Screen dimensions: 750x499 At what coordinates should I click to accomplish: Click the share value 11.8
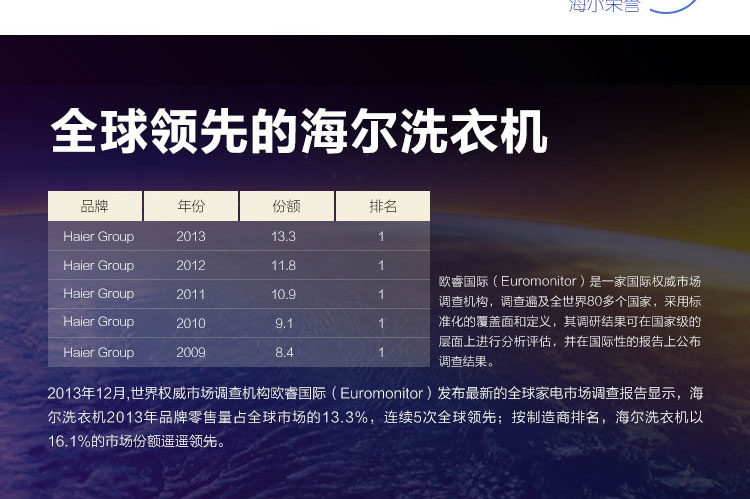(284, 266)
